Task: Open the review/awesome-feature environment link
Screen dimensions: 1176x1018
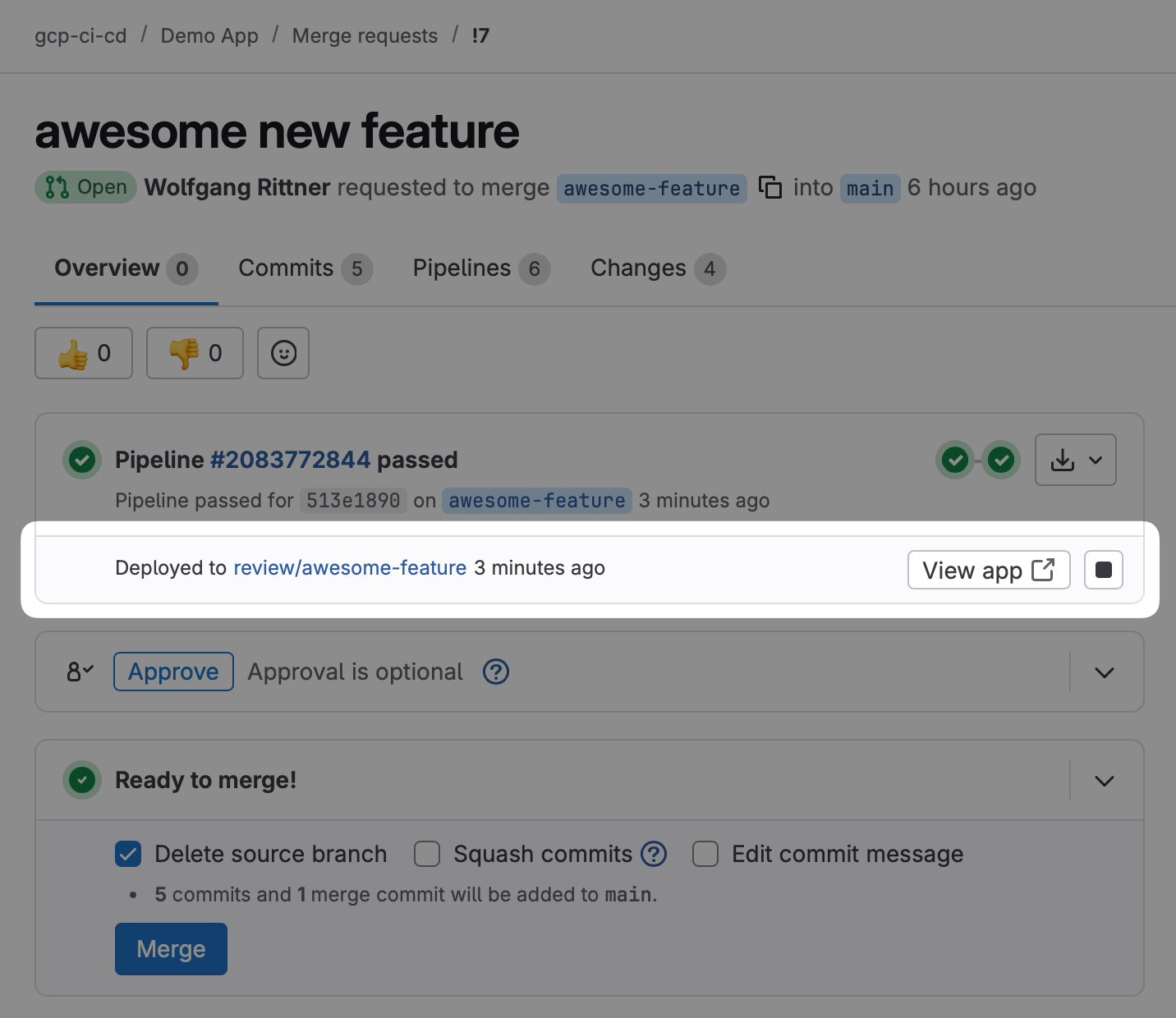Action: [x=350, y=568]
